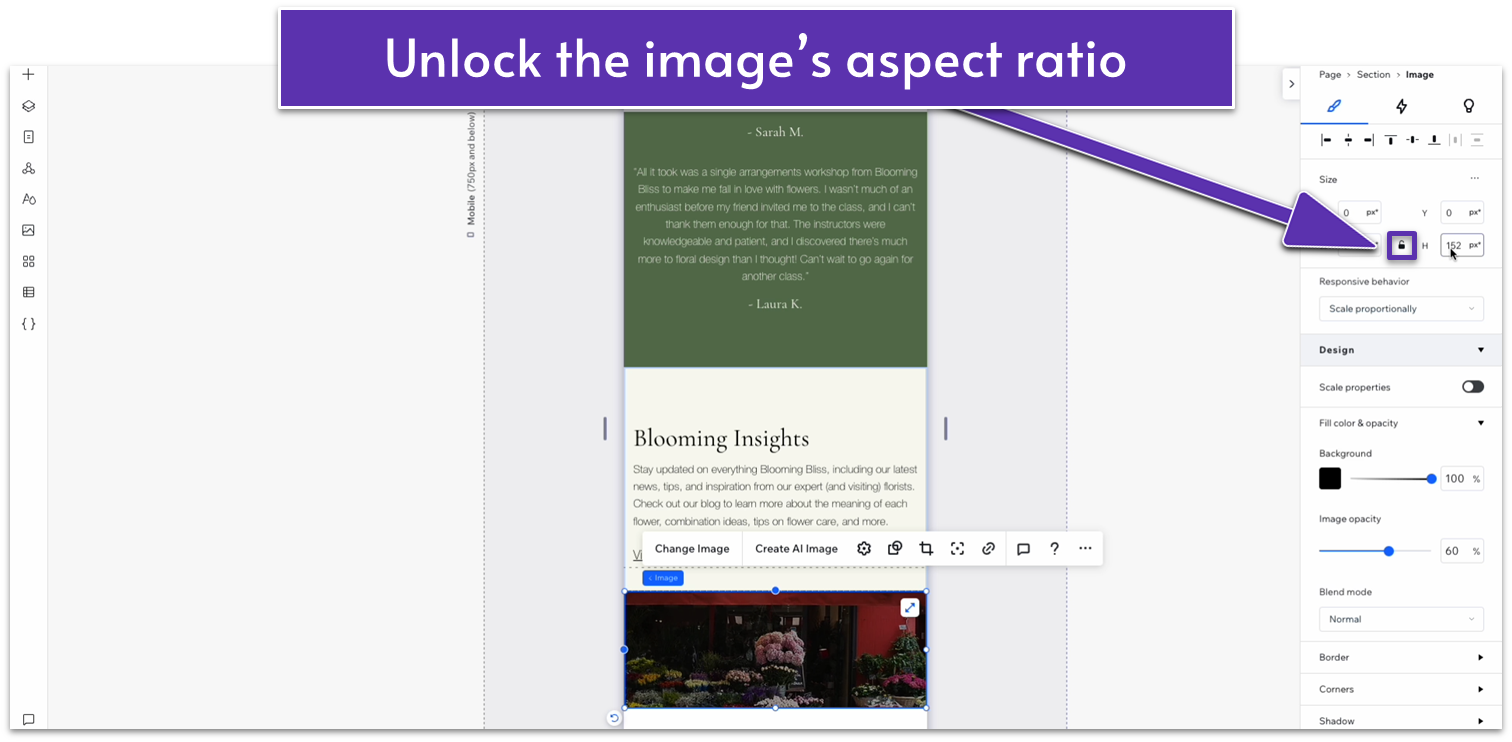The height and width of the screenshot is (742, 1512).
Task: Align bottom icon in inspector
Action: (x=1434, y=140)
